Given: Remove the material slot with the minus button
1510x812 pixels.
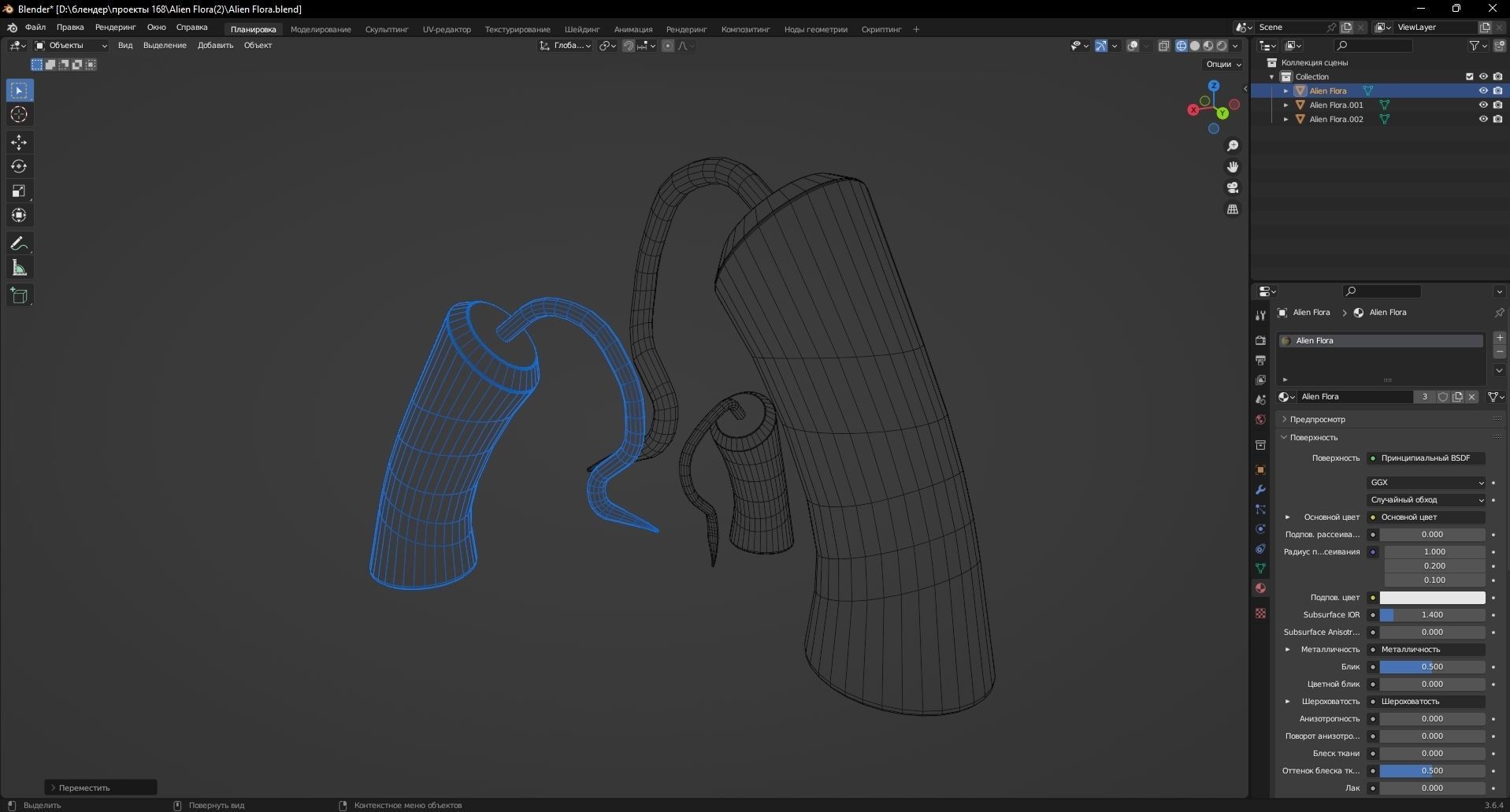Looking at the screenshot, I should (x=1500, y=352).
